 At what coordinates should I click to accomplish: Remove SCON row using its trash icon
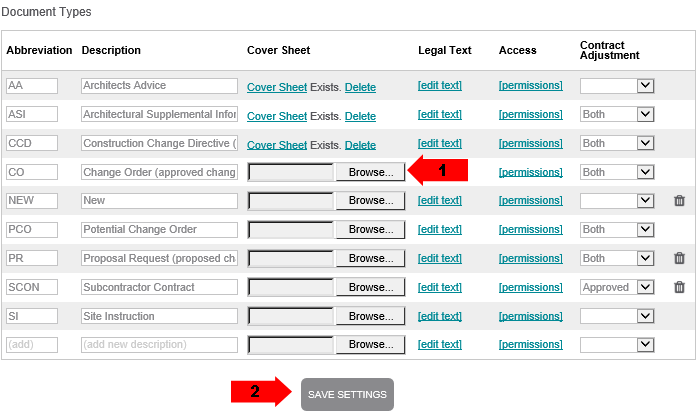[679, 287]
